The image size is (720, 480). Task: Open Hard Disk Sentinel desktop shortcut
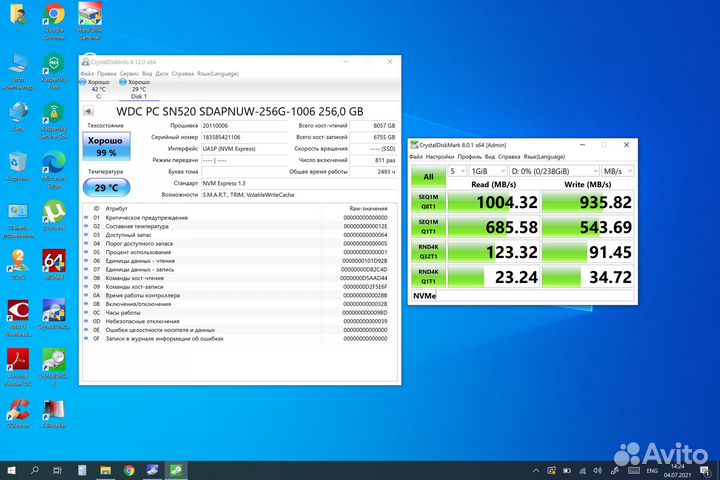90,21
